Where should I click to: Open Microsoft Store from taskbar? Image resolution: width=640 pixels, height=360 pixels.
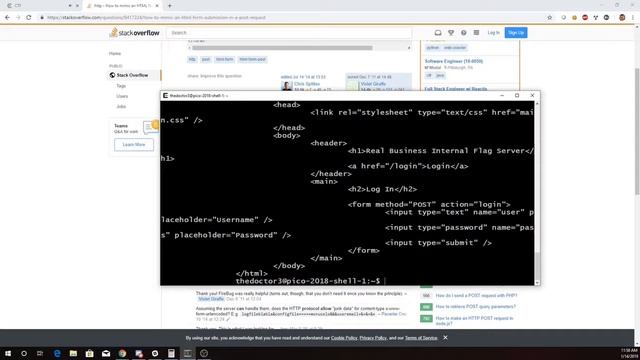[x=90, y=353]
